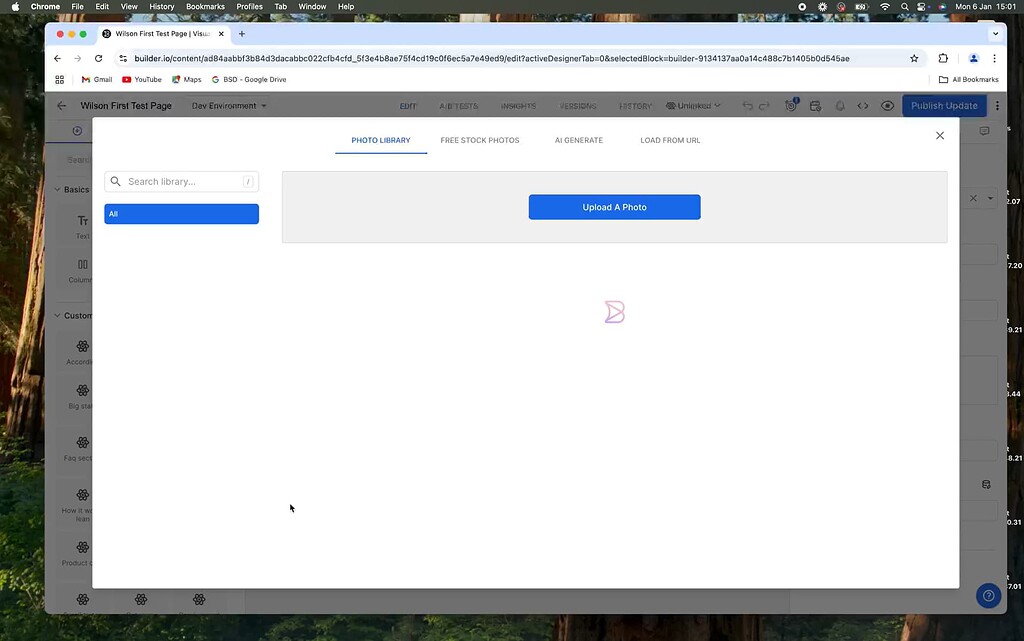Switch to the AI GENERATE tab
The width and height of the screenshot is (1024, 641).
[x=578, y=140]
